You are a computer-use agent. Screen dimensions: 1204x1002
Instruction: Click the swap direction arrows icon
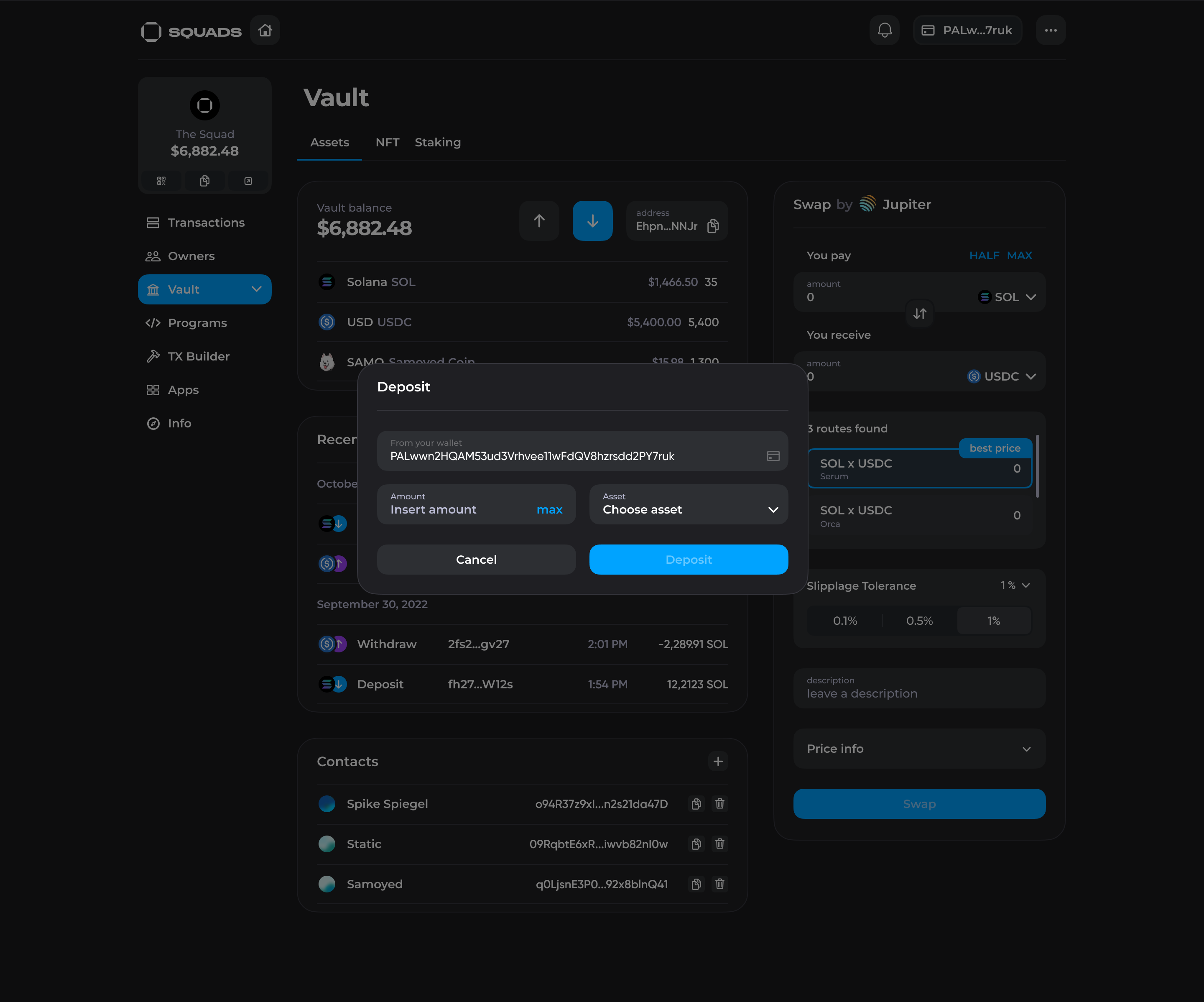click(920, 314)
